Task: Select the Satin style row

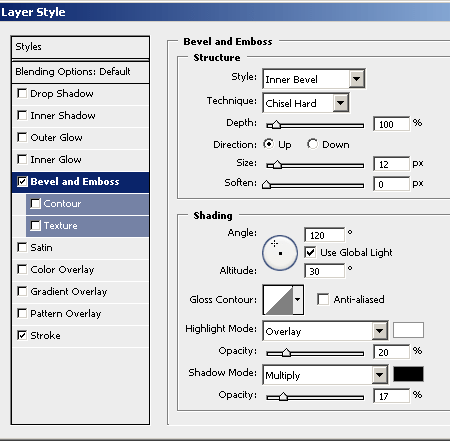Action: [80, 248]
